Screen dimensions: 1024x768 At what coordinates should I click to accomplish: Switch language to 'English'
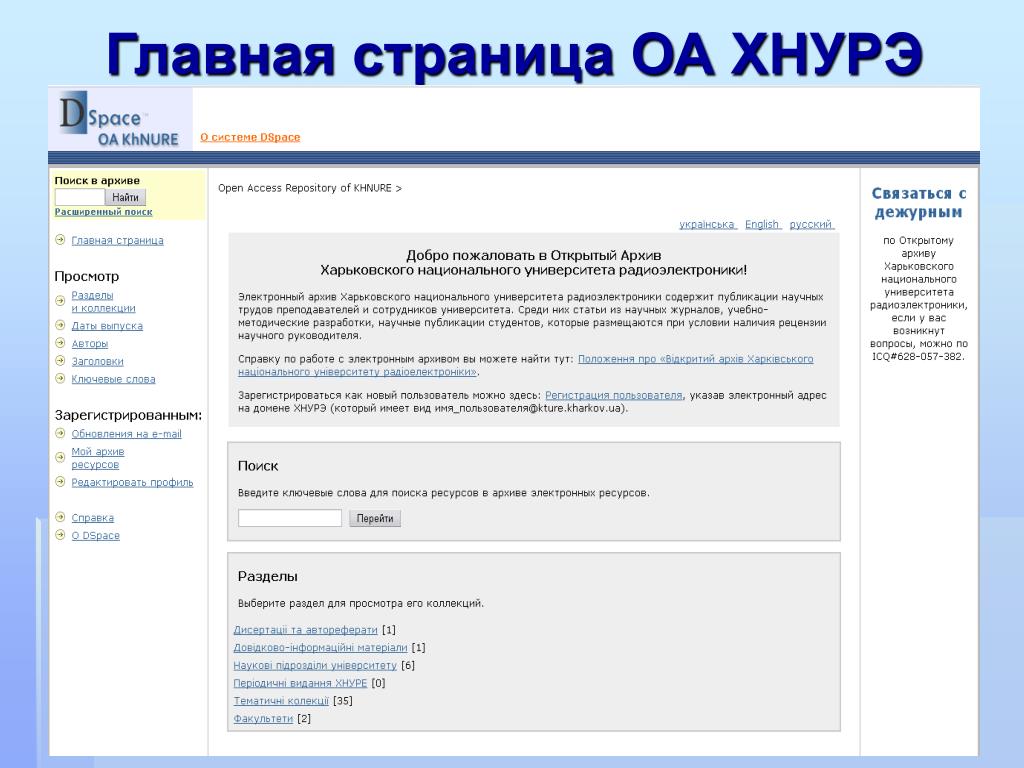coord(762,224)
